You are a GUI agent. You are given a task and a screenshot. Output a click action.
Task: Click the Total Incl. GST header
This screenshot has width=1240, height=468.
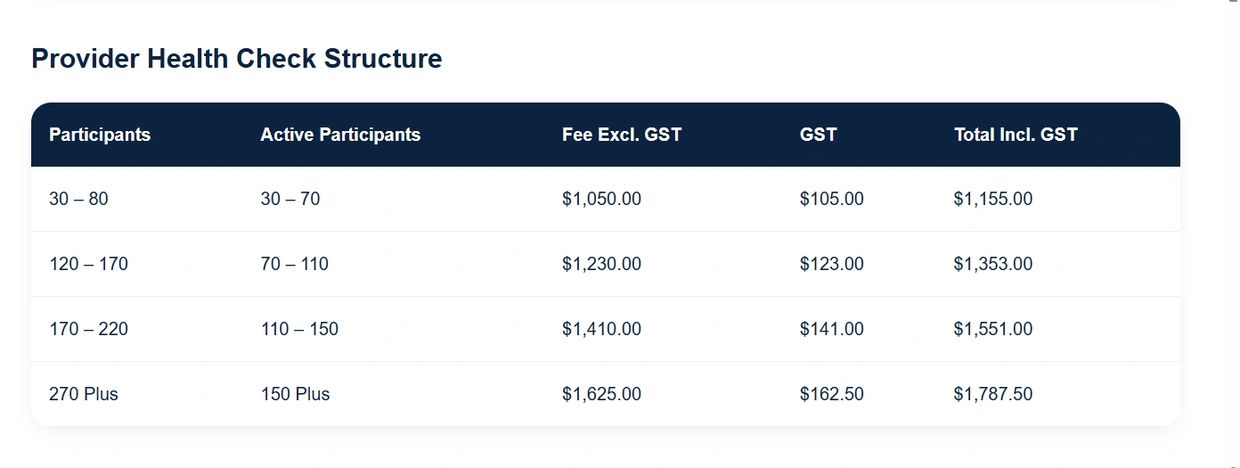(x=1016, y=134)
